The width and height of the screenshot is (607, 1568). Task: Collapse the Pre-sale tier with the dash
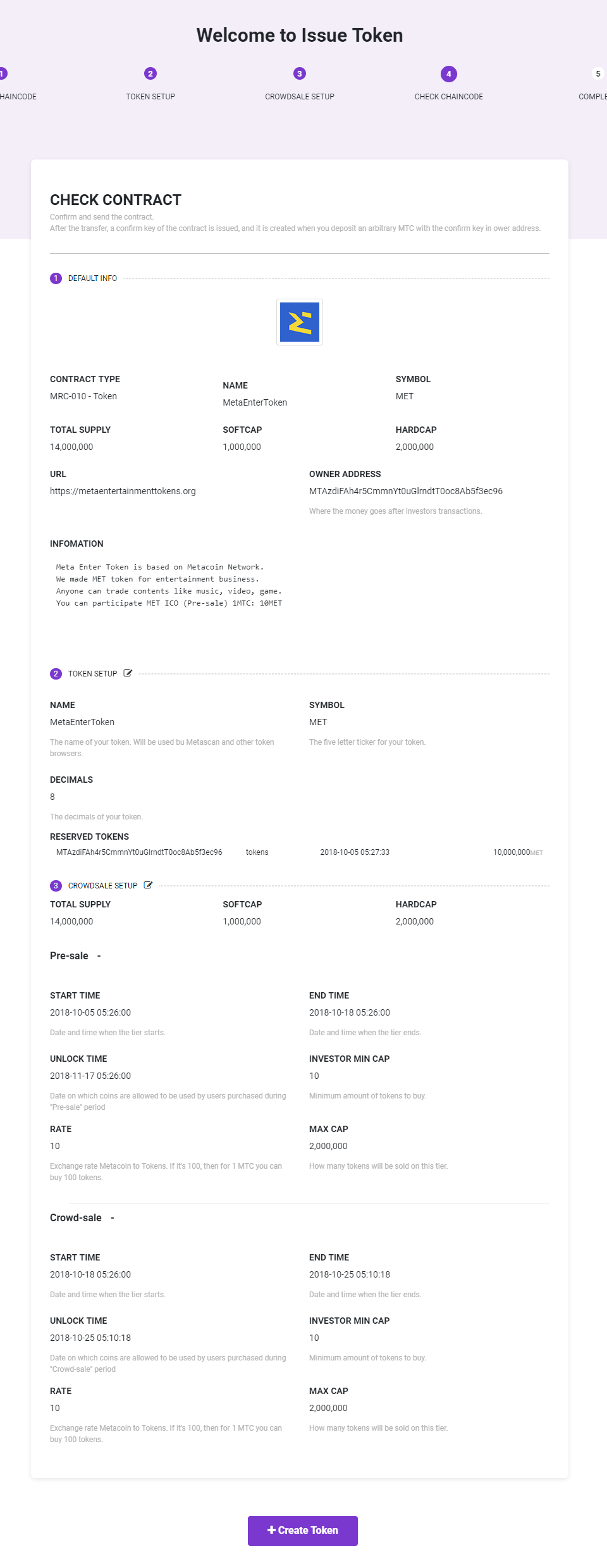tap(99, 956)
